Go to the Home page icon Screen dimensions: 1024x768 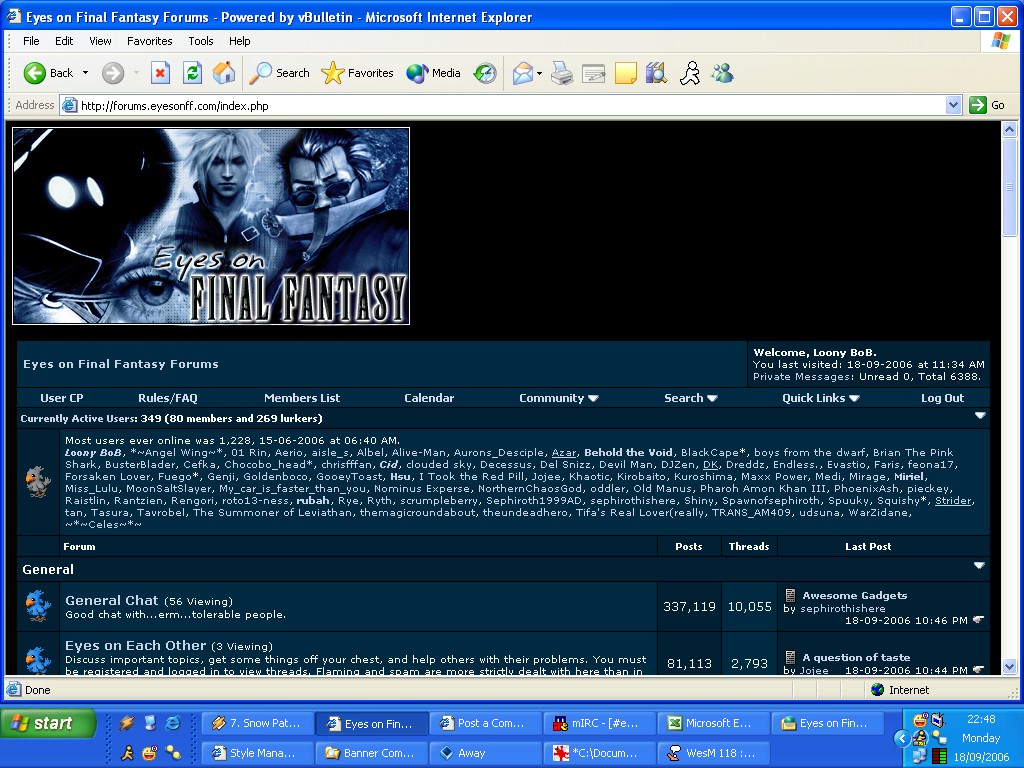pyautogui.click(x=224, y=73)
